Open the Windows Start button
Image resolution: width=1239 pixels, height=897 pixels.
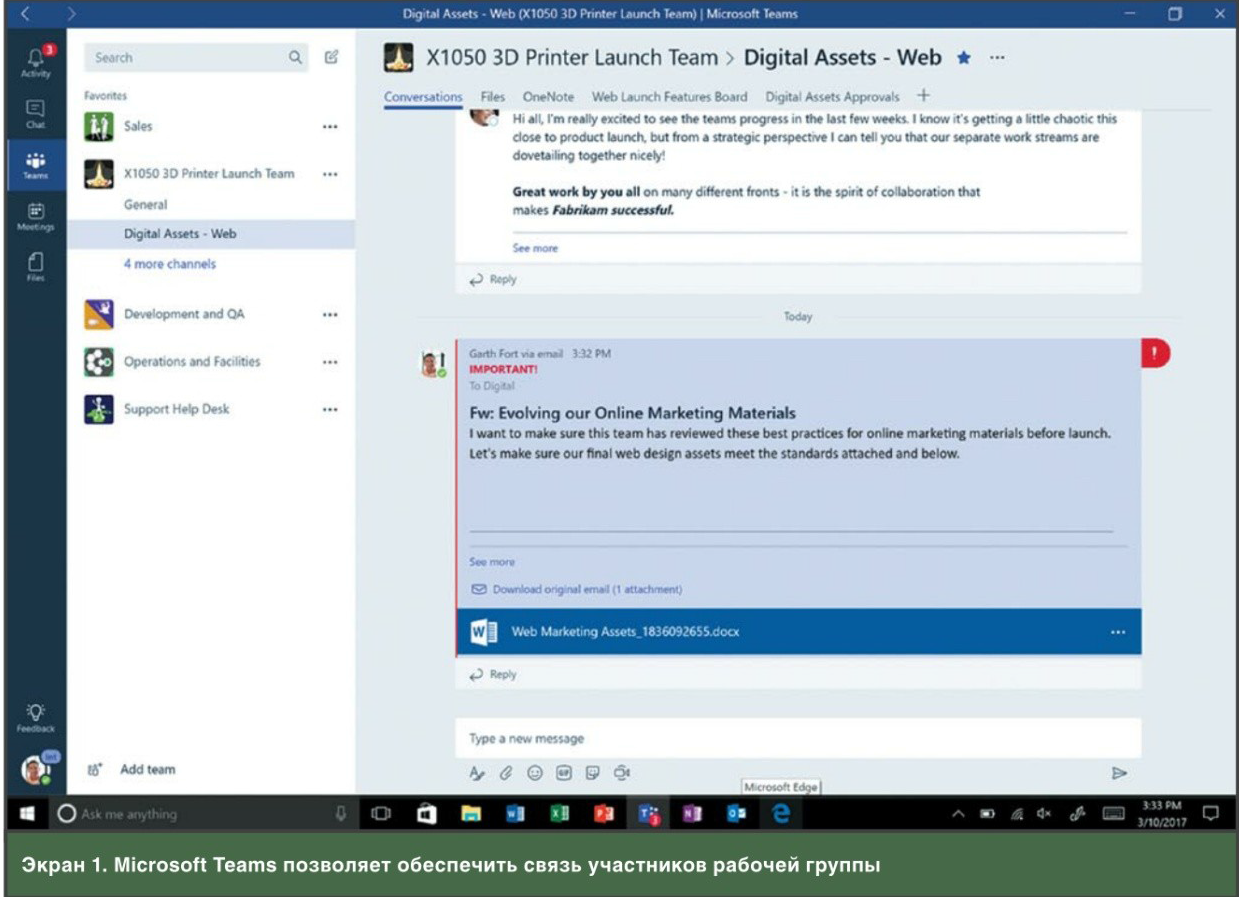tap(27, 814)
